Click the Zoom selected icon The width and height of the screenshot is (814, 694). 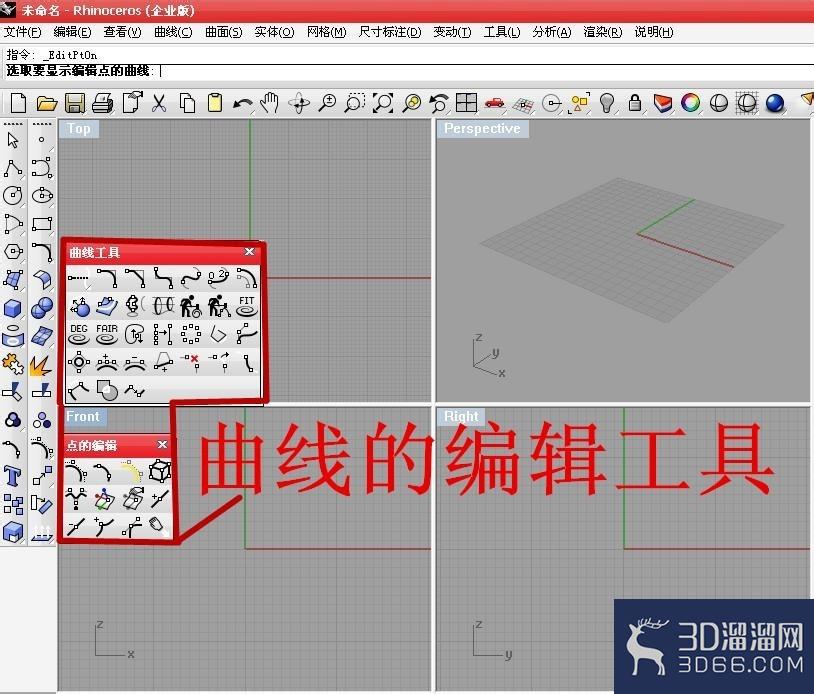411,103
